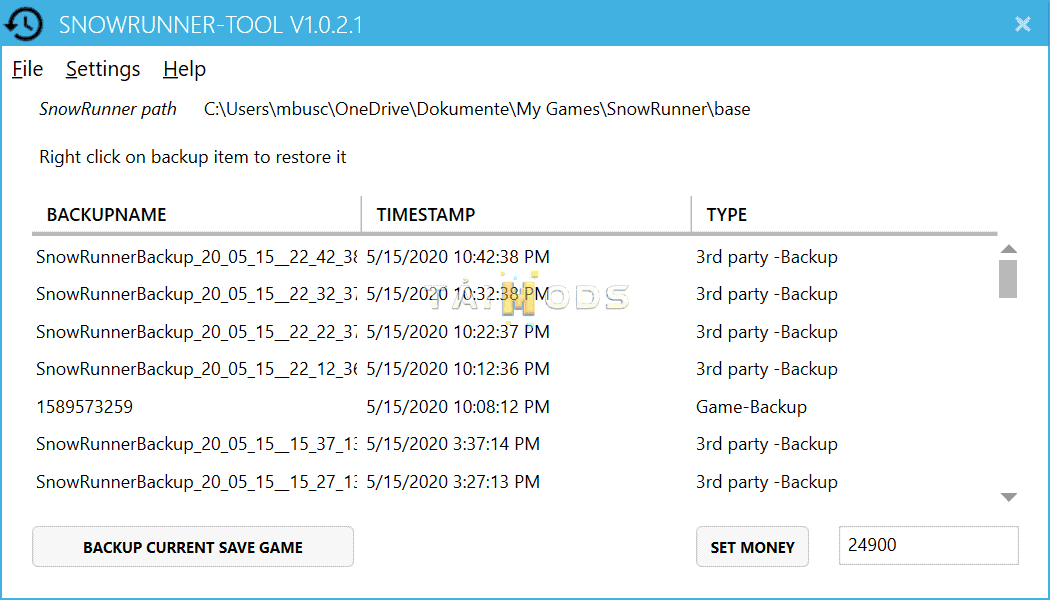Sort by the TYPE column header
This screenshot has width=1050, height=600.
click(727, 214)
